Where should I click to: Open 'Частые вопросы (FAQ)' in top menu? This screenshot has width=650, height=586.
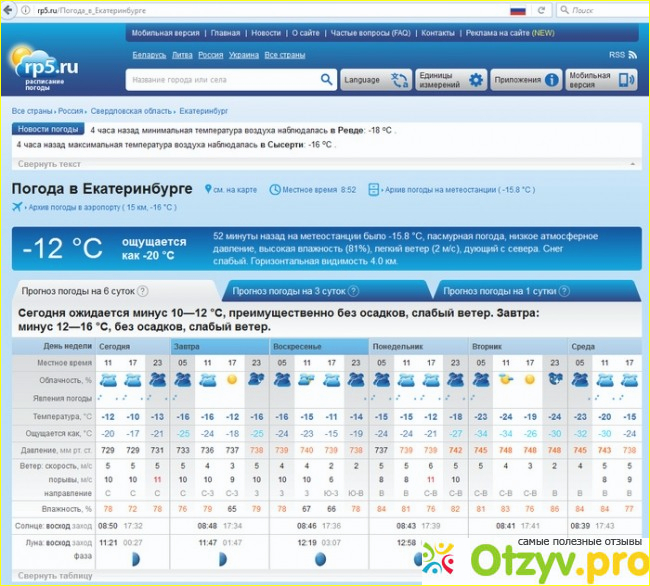tap(371, 33)
